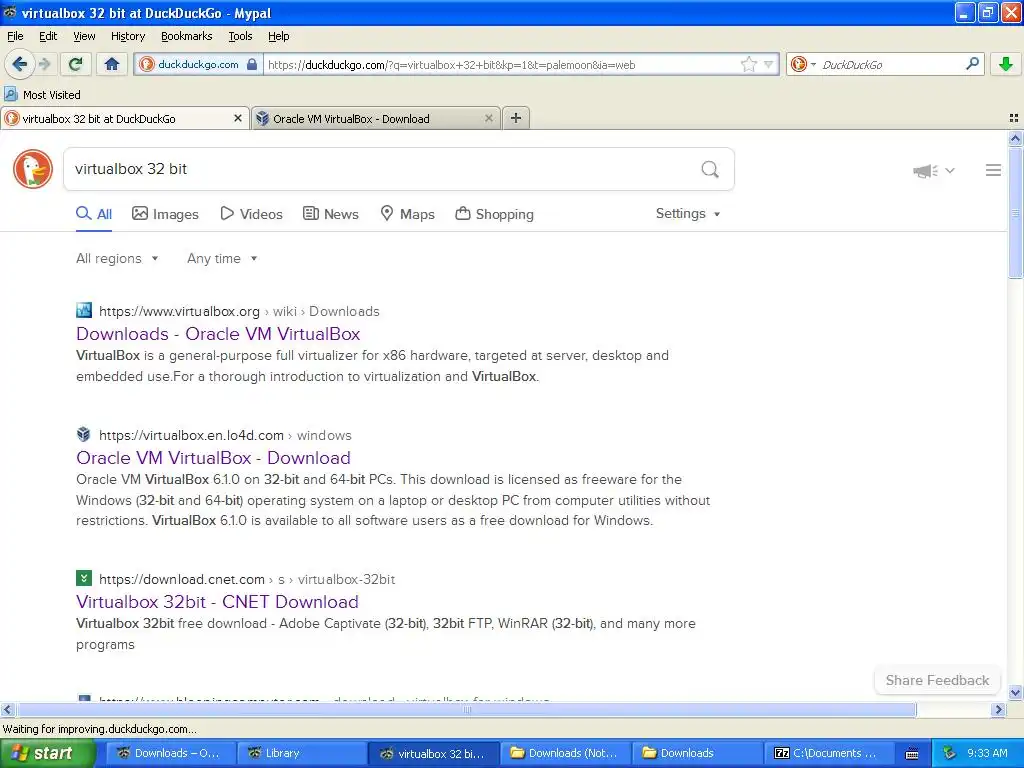Reload the current page
1024x768 pixels.
[x=76, y=64]
